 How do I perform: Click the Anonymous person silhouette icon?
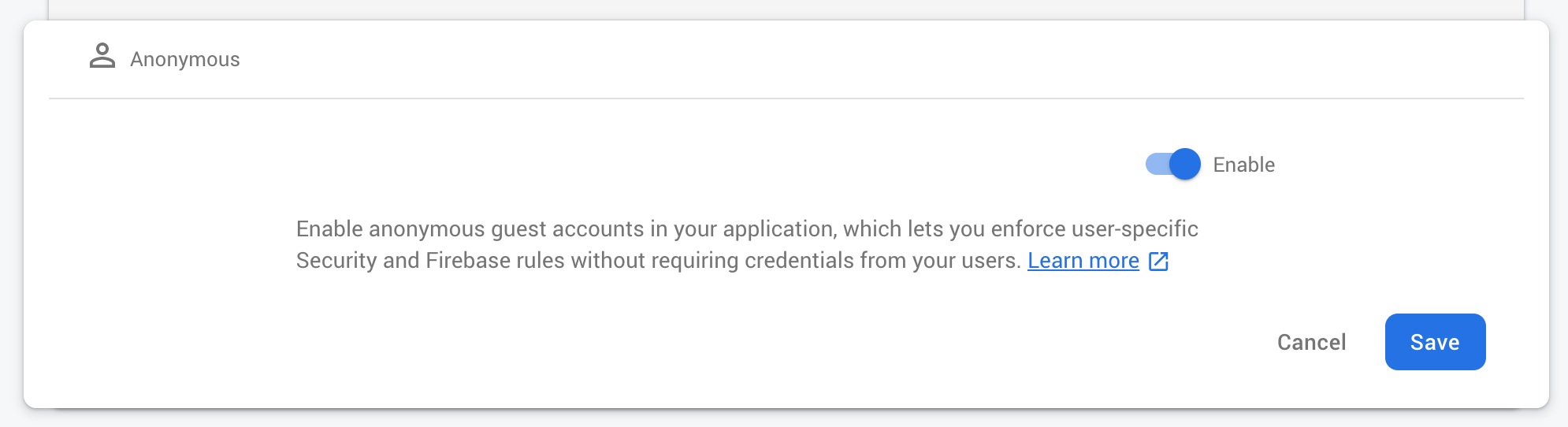coord(102,57)
